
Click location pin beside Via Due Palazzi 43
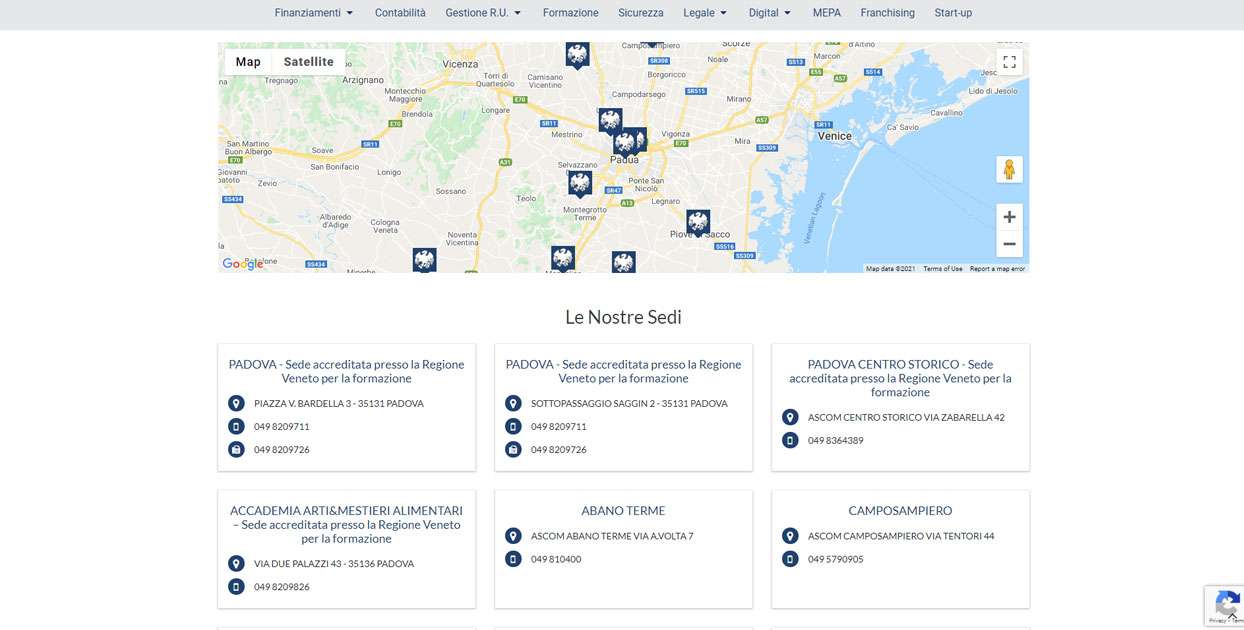click(x=236, y=564)
